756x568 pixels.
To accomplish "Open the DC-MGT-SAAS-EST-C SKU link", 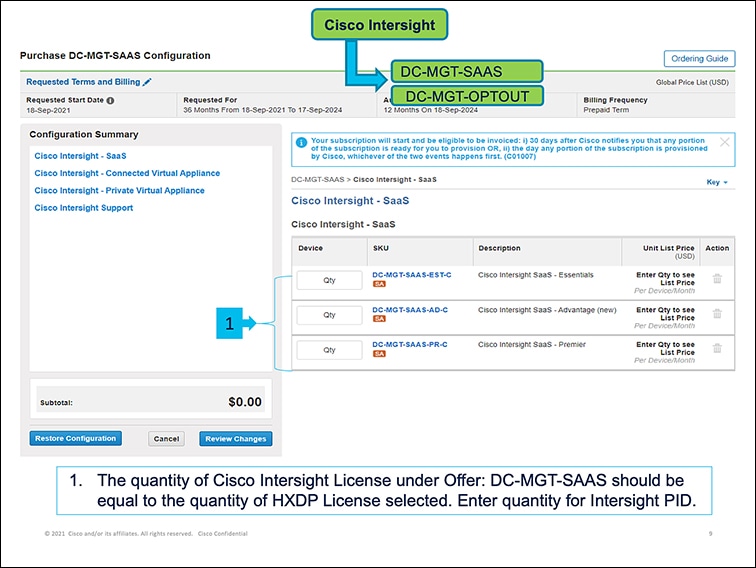I will click(412, 275).
